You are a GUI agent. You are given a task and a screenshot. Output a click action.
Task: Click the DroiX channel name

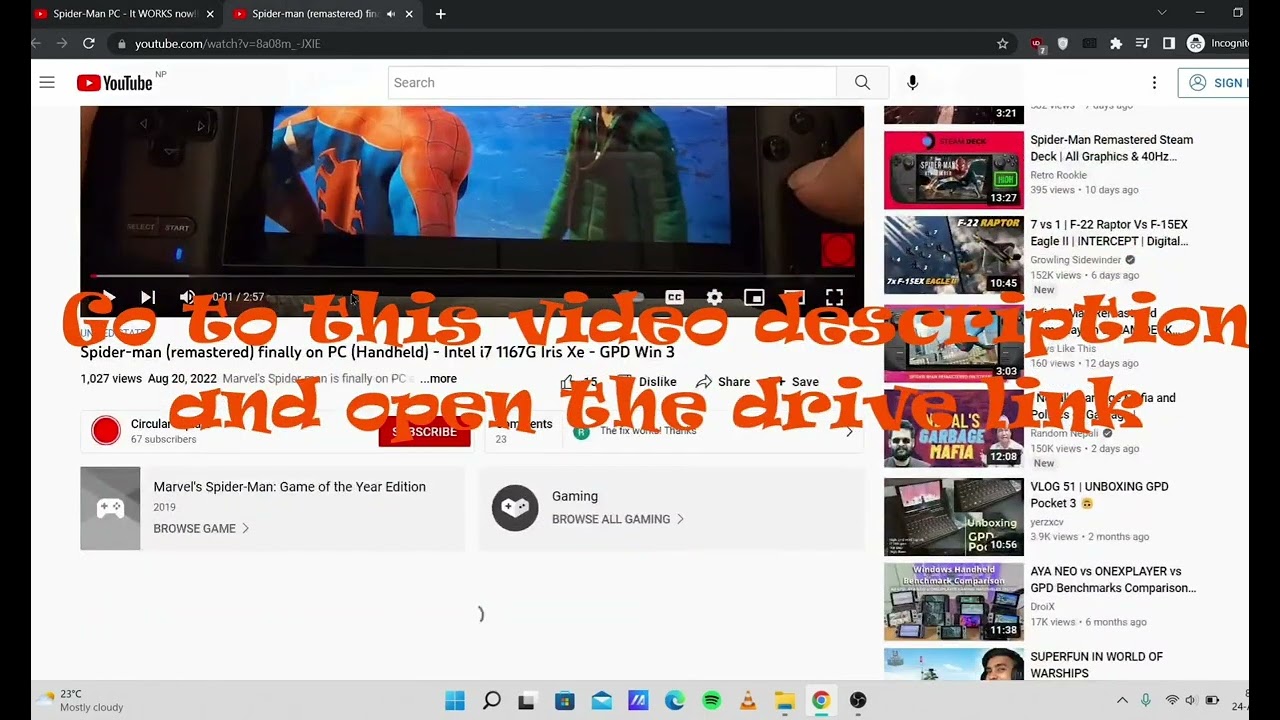(1043, 606)
